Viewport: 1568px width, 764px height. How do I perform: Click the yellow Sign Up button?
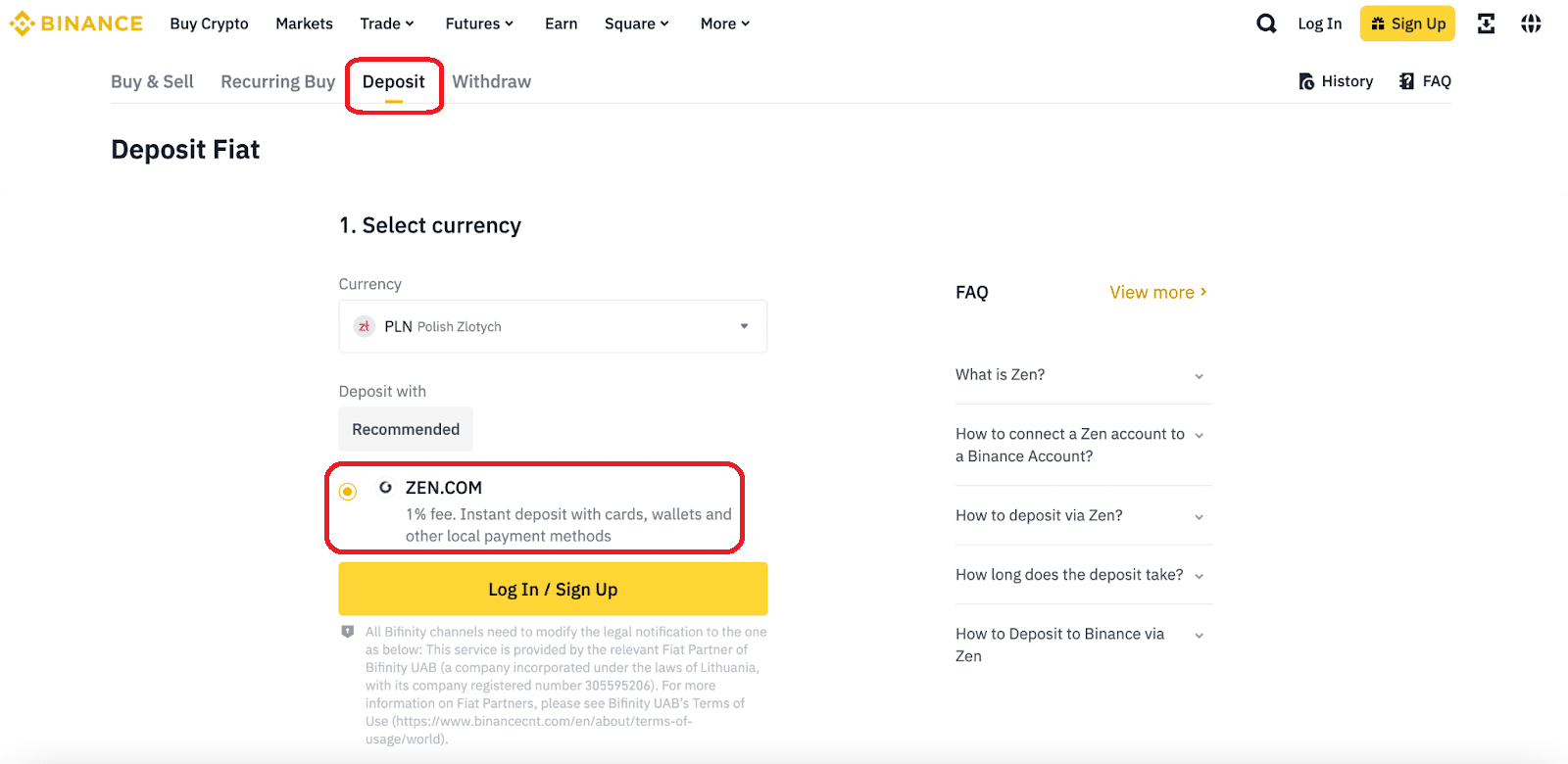[1407, 24]
